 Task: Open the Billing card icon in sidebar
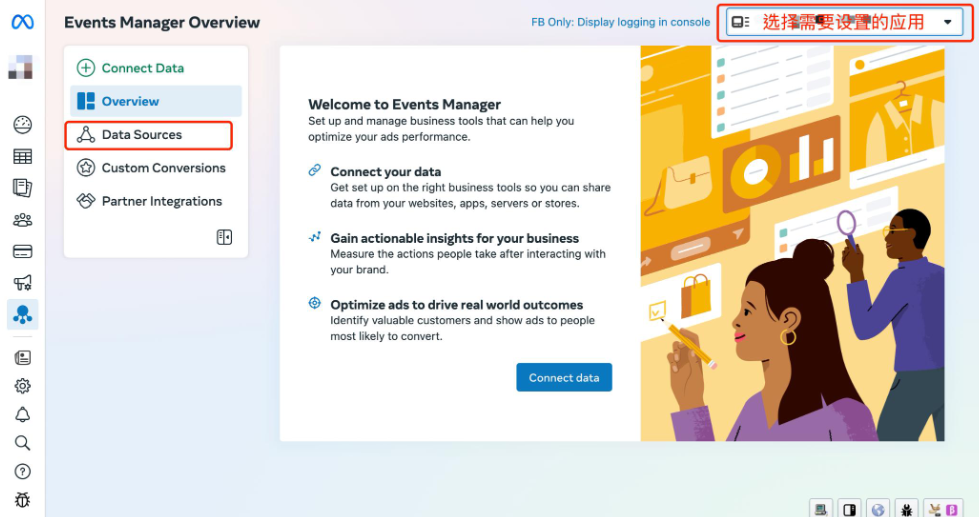[x=22, y=252]
